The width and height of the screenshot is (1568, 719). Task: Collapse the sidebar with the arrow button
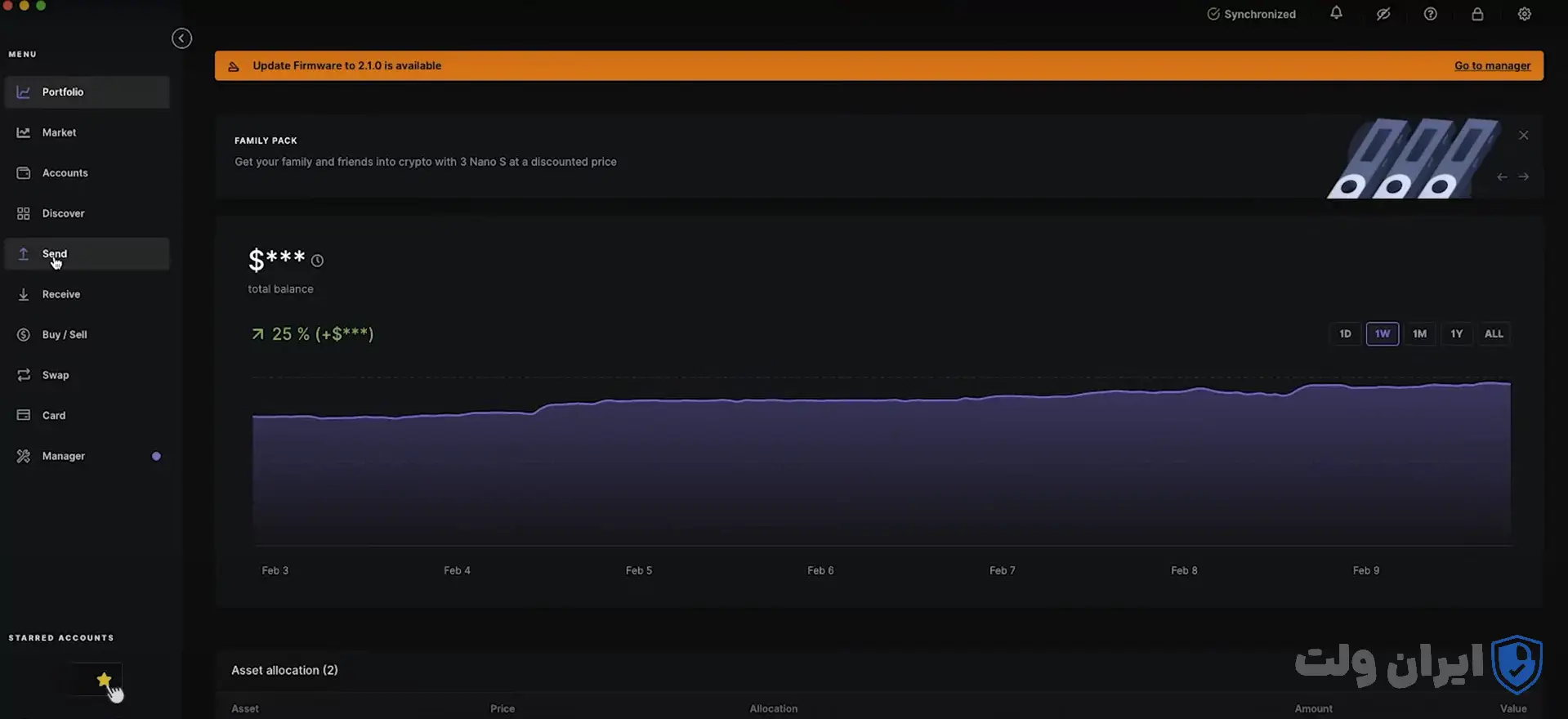pos(181,38)
